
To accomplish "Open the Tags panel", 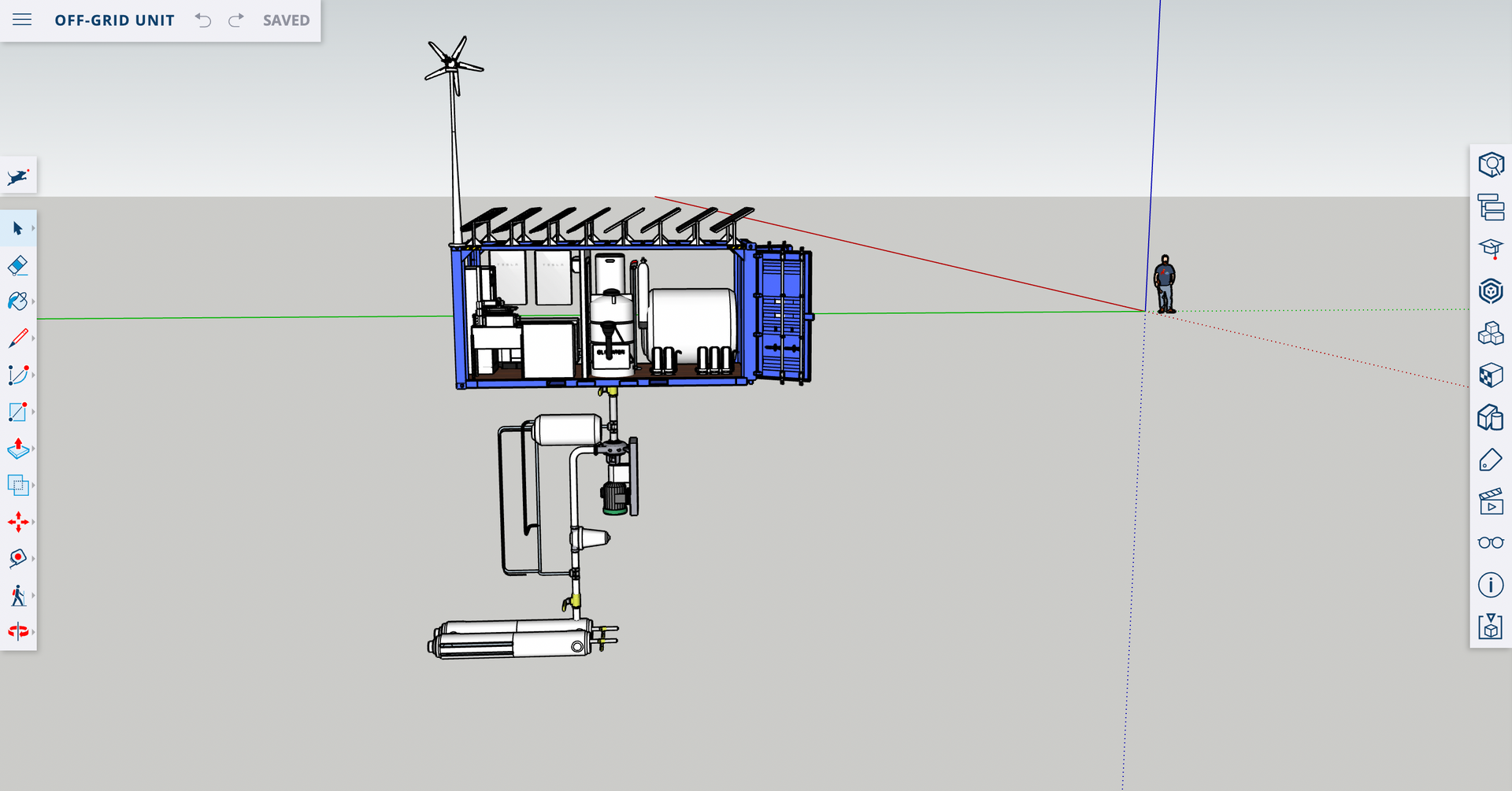I will [1491, 460].
